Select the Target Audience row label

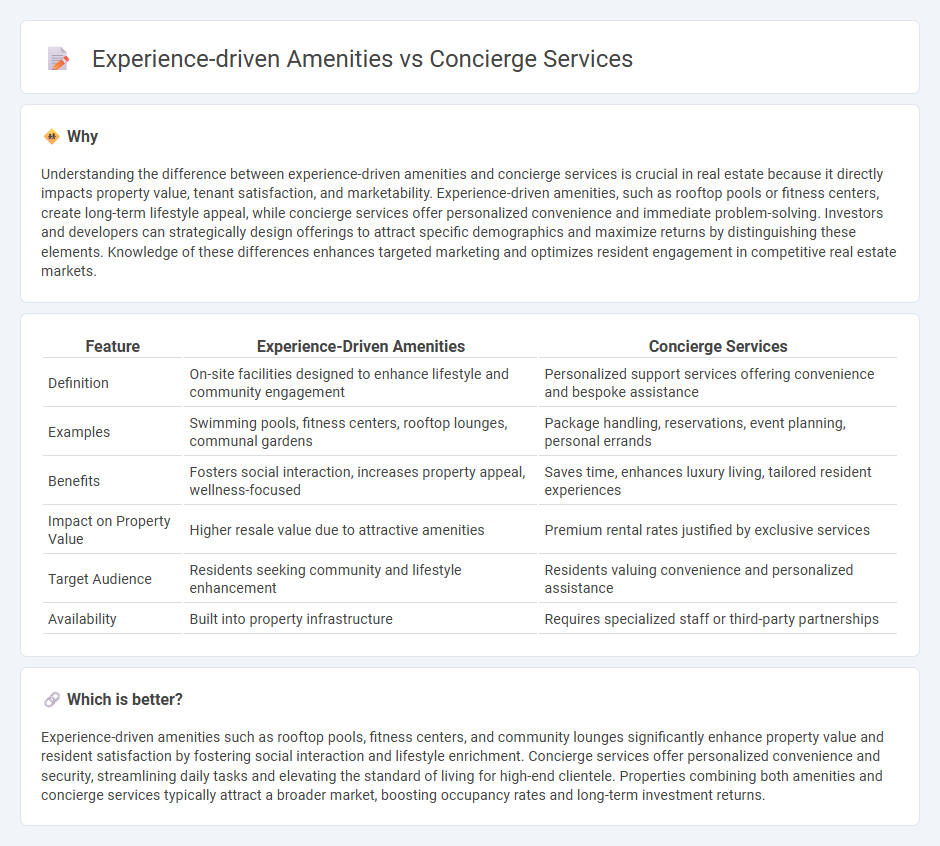[x=100, y=579]
